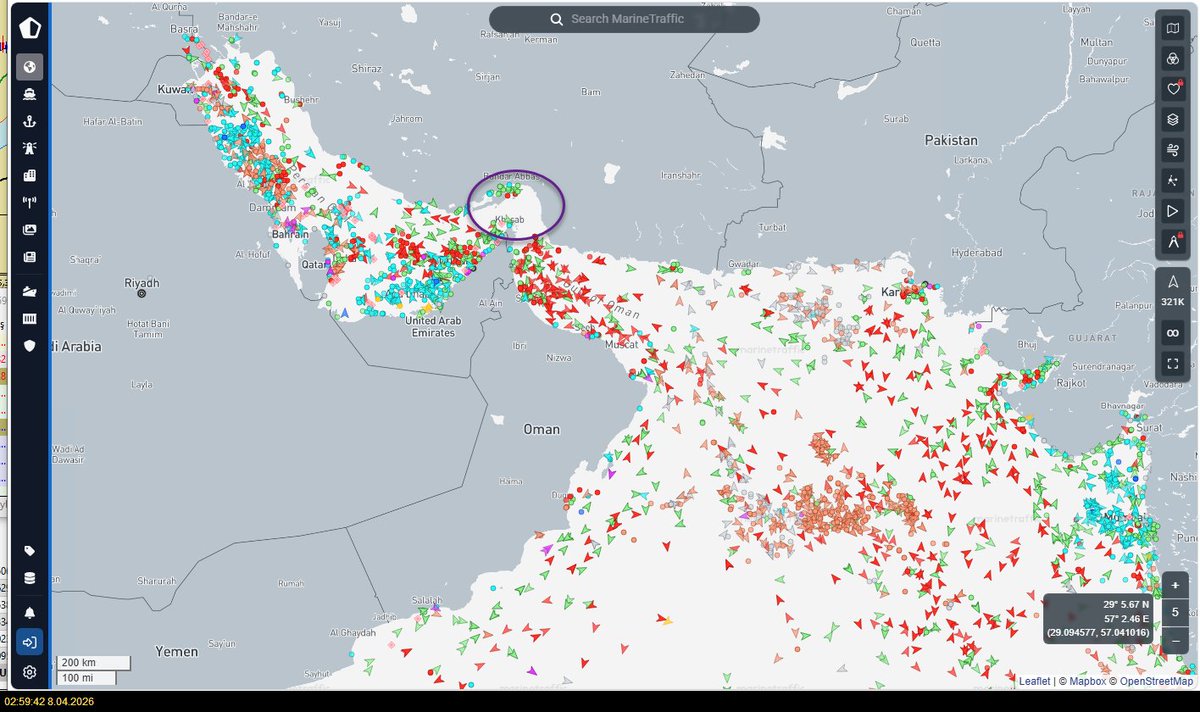The image size is (1200, 712).
Task: Open the vessel filters circles icon
Action: (x=1173, y=58)
